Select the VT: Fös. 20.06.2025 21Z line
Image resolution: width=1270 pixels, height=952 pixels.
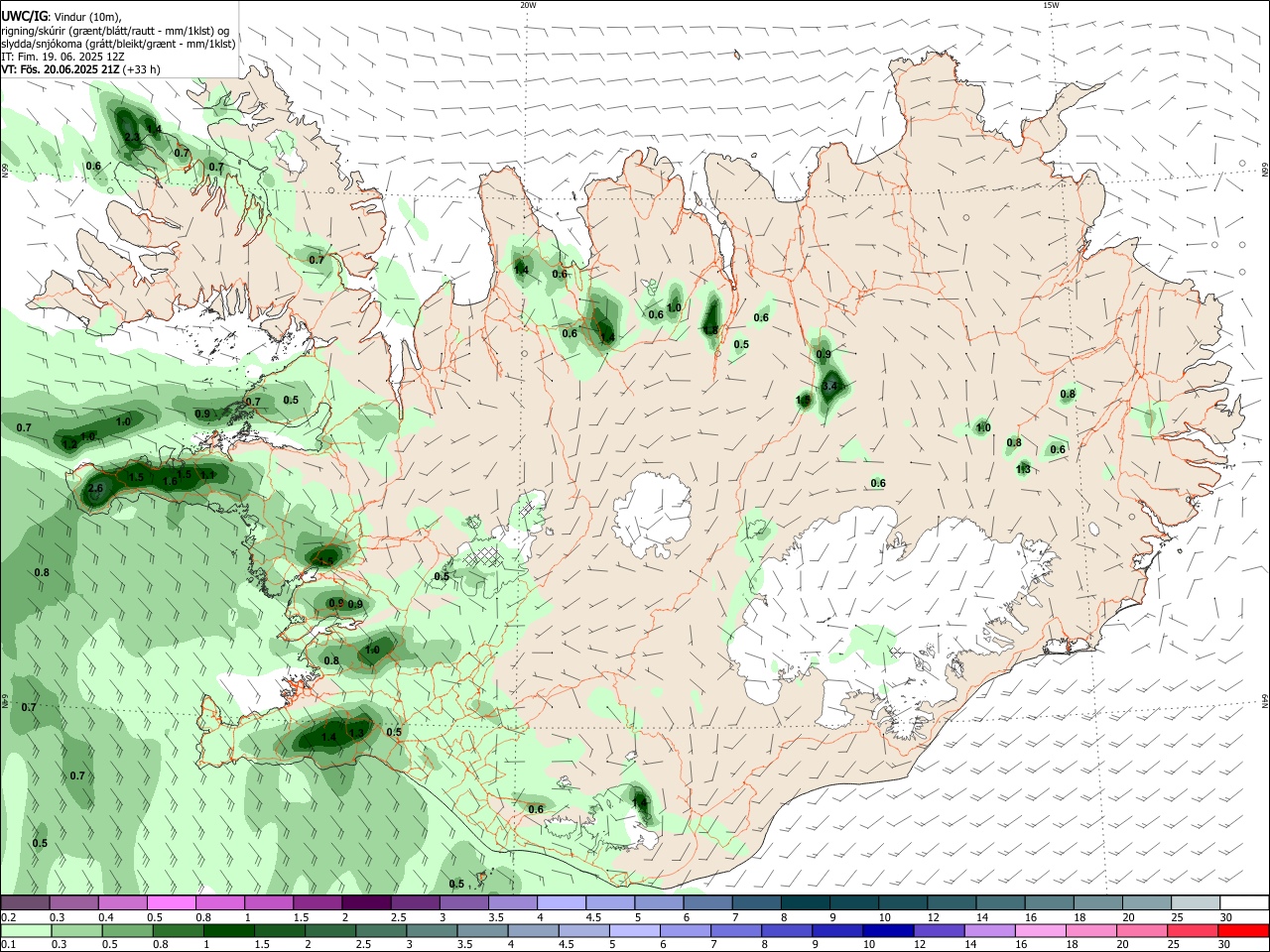coord(80,69)
